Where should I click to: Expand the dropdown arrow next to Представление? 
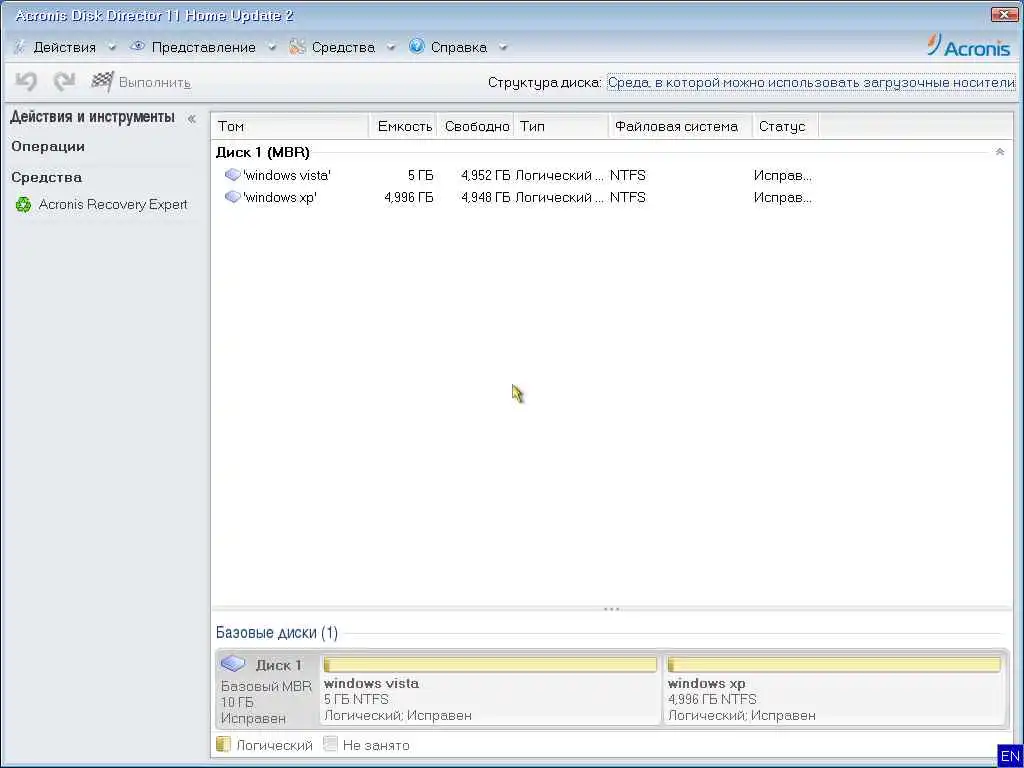pyautogui.click(x=272, y=47)
